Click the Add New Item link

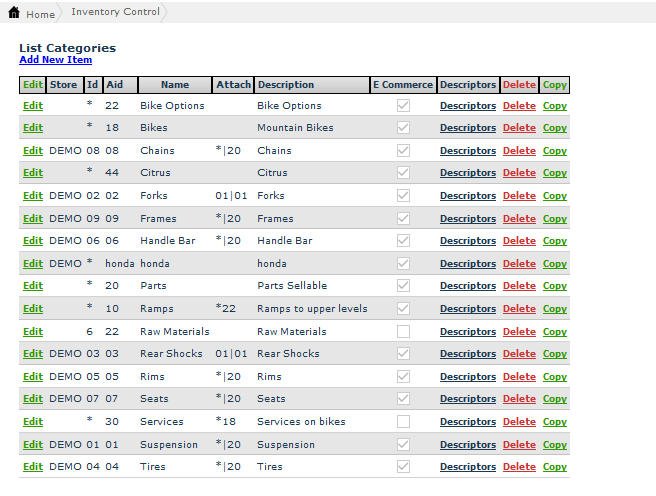click(x=55, y=60)
